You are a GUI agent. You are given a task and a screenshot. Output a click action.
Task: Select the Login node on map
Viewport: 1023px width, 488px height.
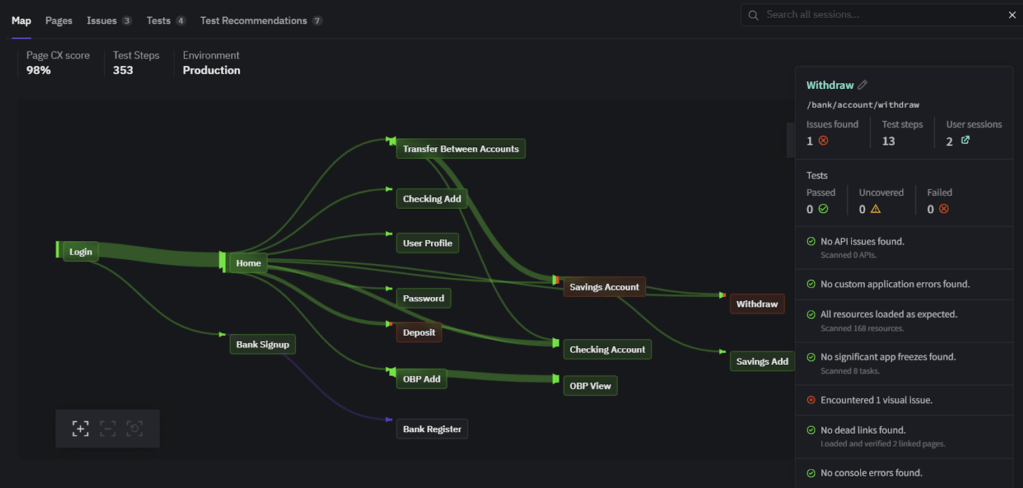click(80, 252)
